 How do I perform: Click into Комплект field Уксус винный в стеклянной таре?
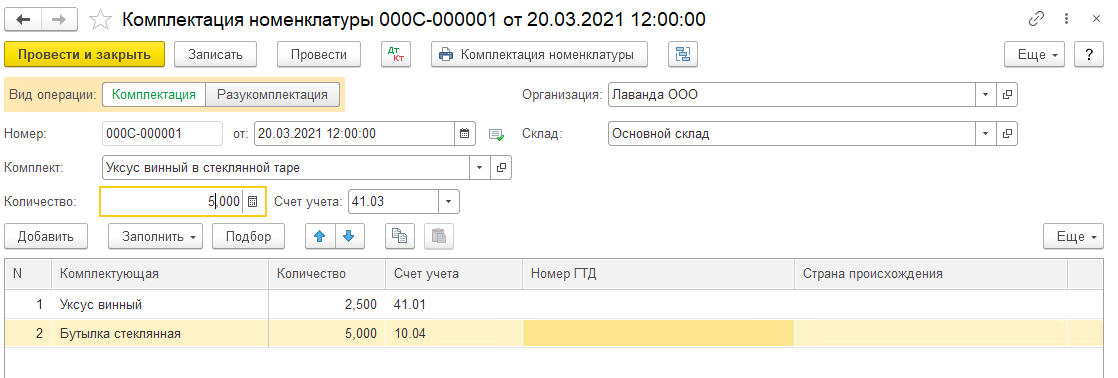(286, 168)
